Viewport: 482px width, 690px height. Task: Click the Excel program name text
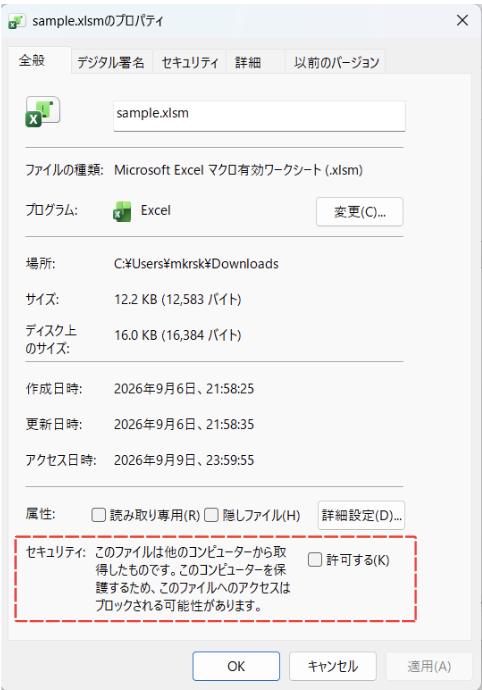click(x=155, y=210)
